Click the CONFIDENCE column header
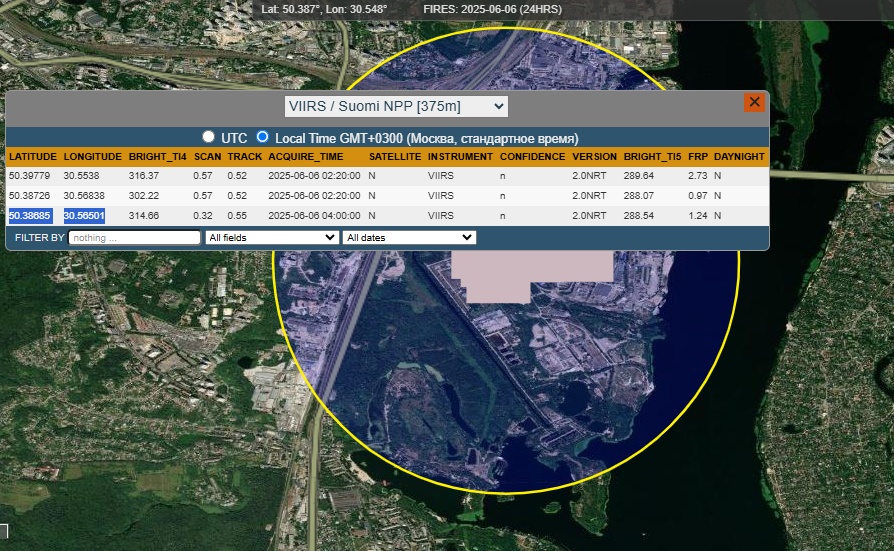The width and height of the screenshot is (894, 551). click(533, 156)
